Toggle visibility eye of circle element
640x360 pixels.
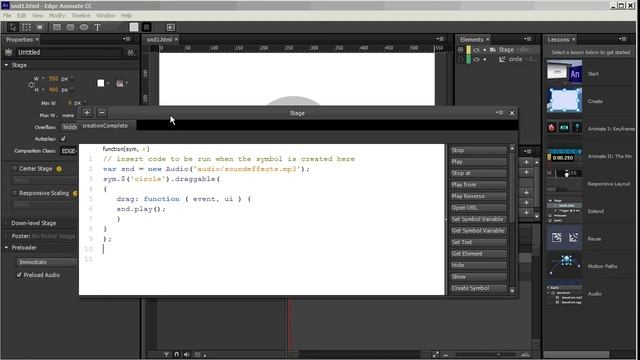476,60
